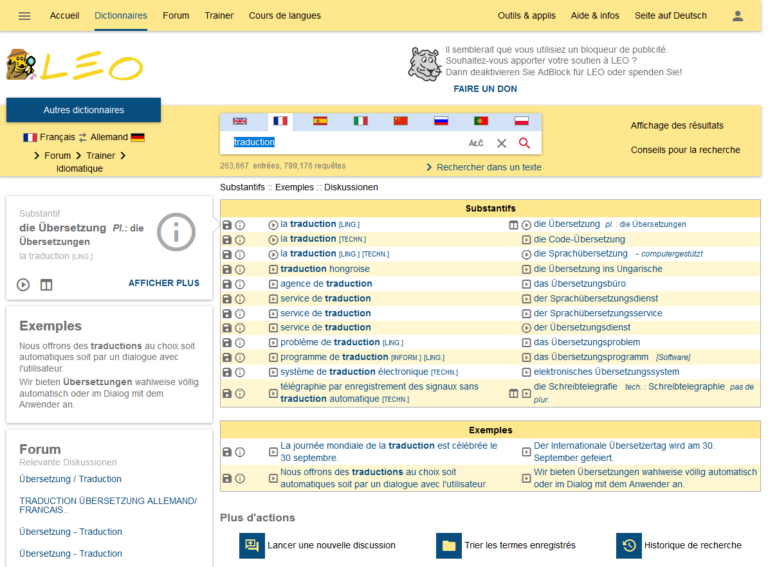
Task: Select the Spanish flag dictionary
Action: click(320, 121)
